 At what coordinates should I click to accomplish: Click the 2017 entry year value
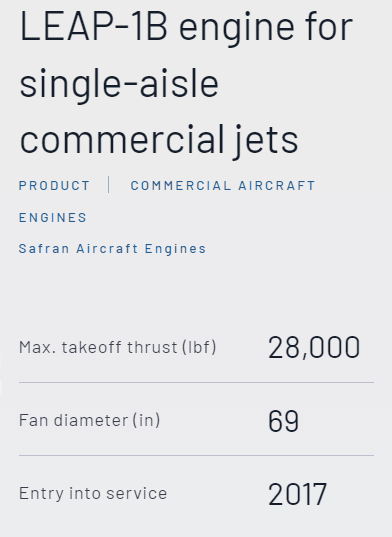pyautogui.click(x=297, y=494)
